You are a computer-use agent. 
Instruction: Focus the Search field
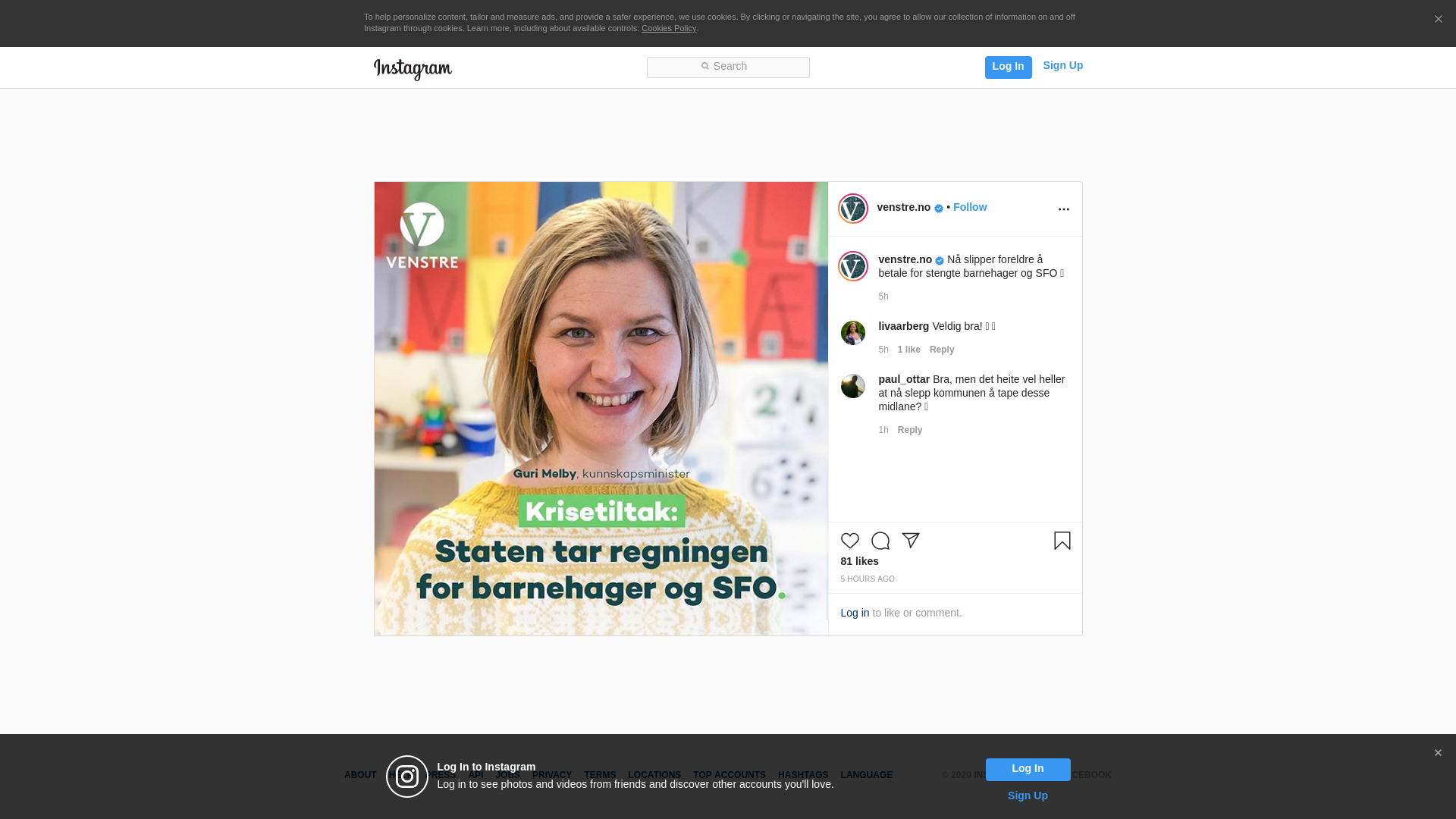coord(728,67)
